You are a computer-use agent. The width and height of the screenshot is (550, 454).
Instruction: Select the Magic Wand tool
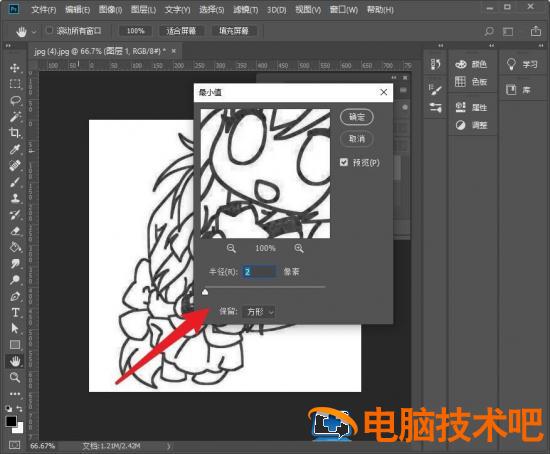click(15, 116)
